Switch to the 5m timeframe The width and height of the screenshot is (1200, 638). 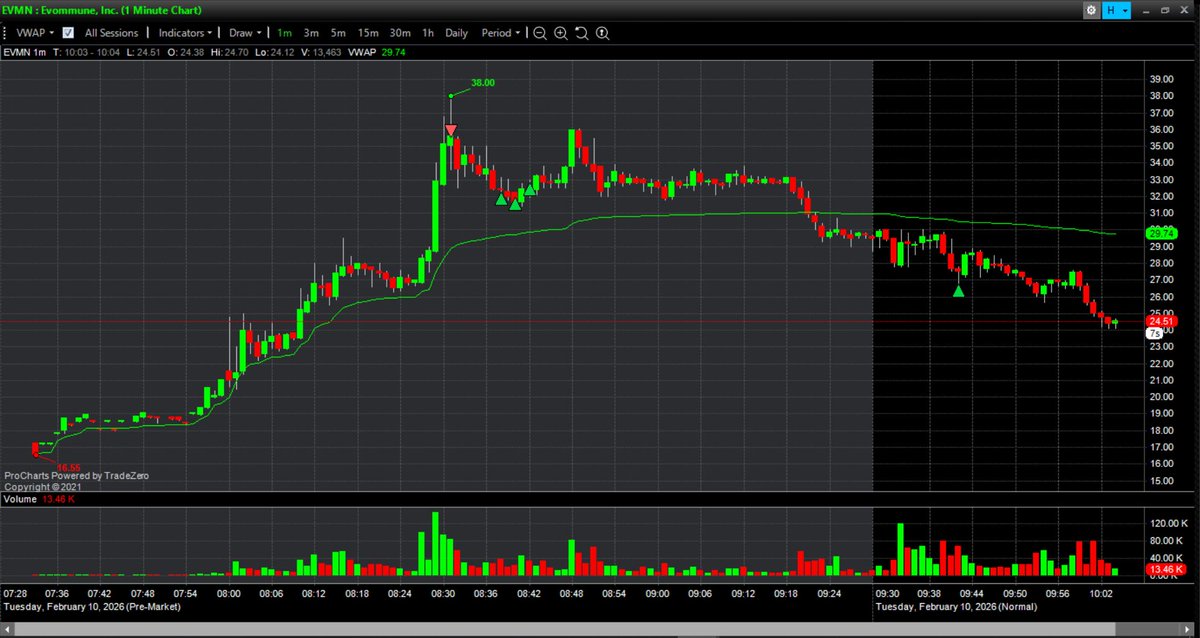click(338, 33)
